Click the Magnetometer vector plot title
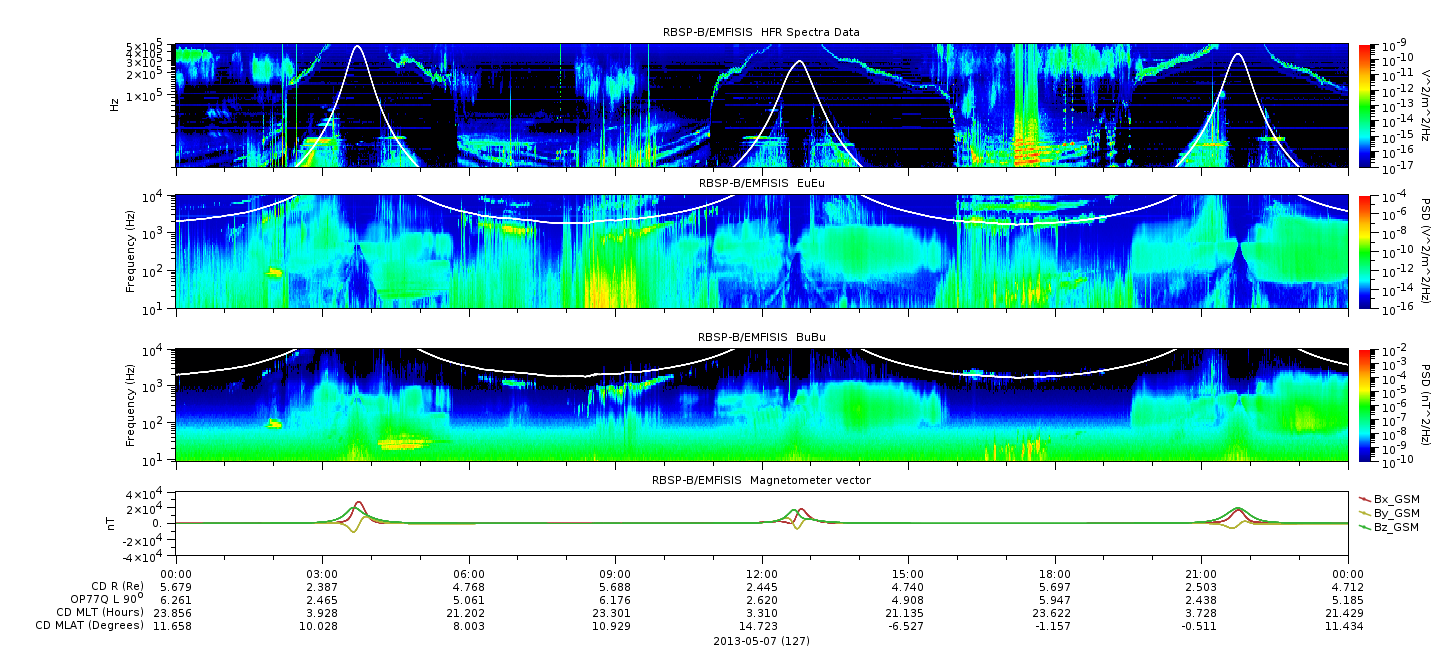Viewport: 1447px width, 658px height. [x=761, y=480]
